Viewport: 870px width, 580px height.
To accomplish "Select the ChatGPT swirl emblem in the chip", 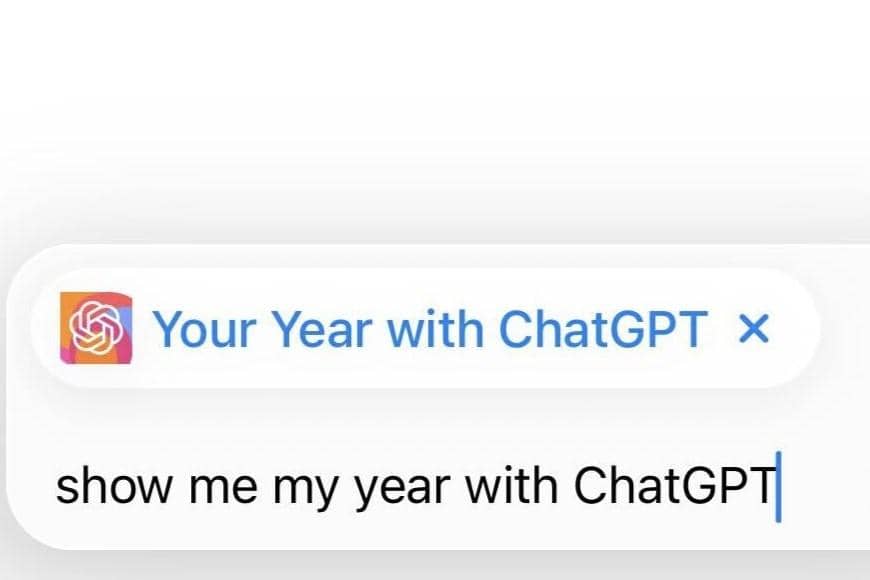I will (94, 328).
